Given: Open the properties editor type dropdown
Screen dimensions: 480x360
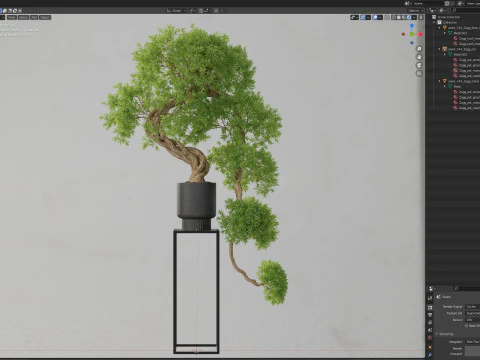Looking at the screenshot, I should point(433,288).
